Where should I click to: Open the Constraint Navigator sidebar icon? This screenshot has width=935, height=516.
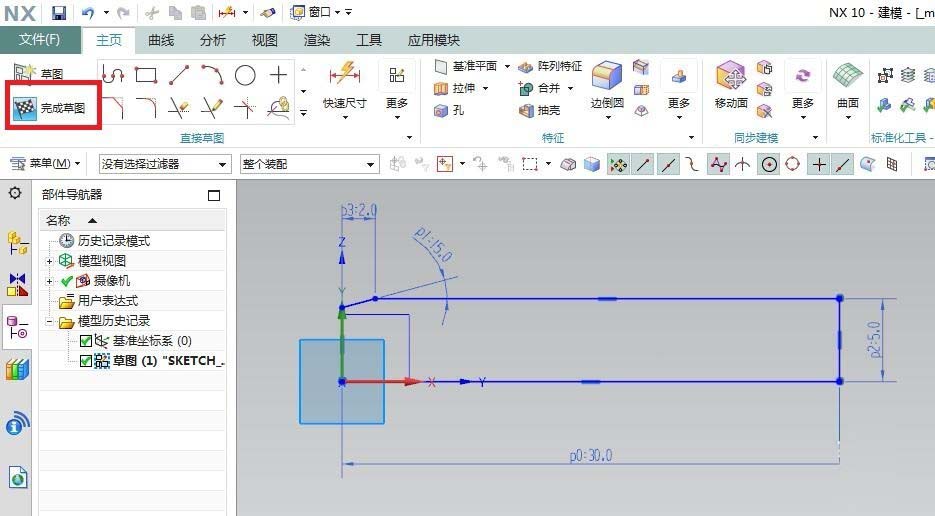pos(17,285)
